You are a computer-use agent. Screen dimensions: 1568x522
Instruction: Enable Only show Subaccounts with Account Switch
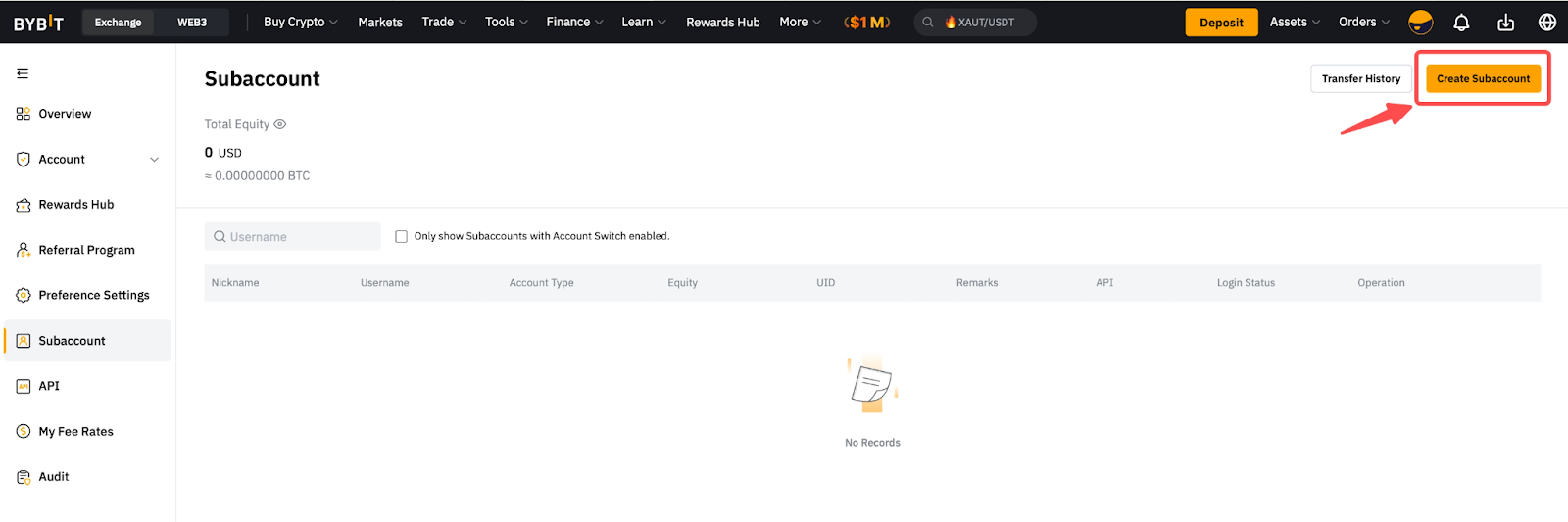(401, 236)
